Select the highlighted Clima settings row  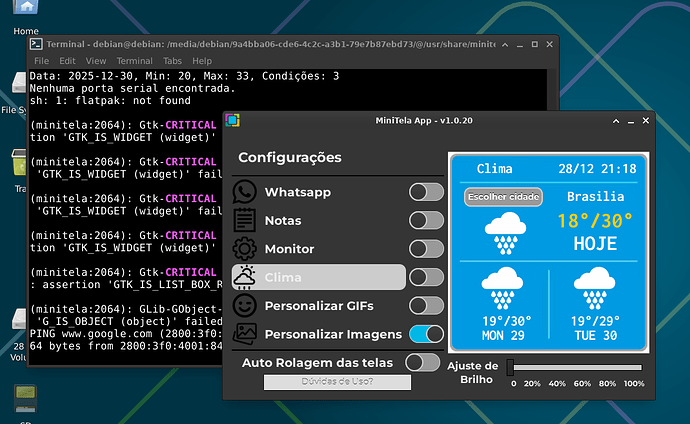(319, 277)
